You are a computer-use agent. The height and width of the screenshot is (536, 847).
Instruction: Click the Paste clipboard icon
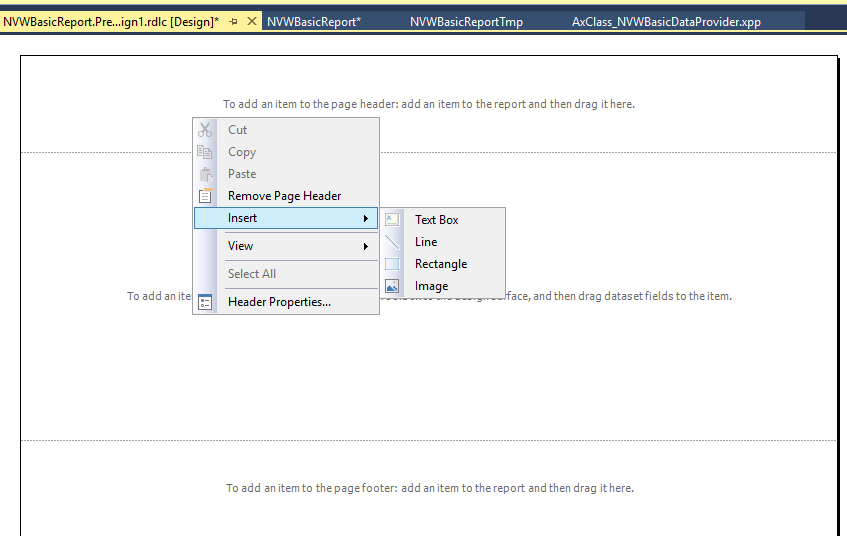(206, 174)
